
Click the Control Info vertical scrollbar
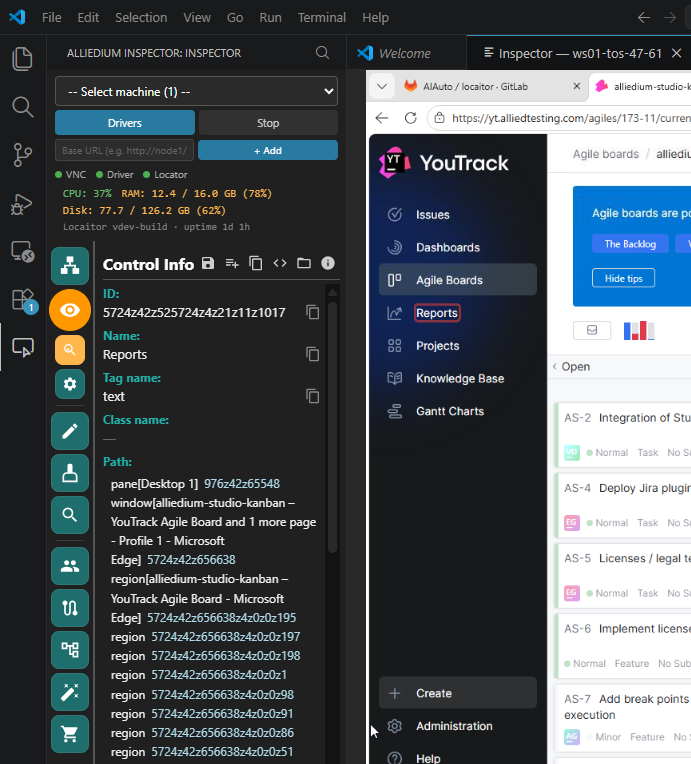click(x=332, y=427)
